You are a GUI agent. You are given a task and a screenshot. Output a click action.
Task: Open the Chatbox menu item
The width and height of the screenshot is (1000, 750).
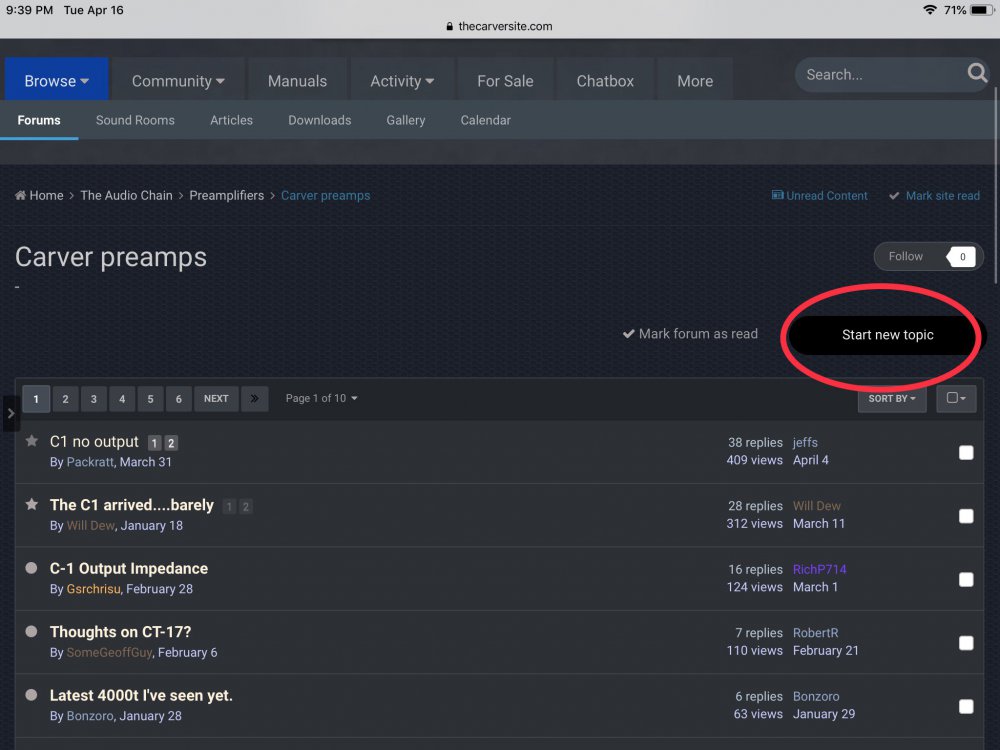point(605,80)
